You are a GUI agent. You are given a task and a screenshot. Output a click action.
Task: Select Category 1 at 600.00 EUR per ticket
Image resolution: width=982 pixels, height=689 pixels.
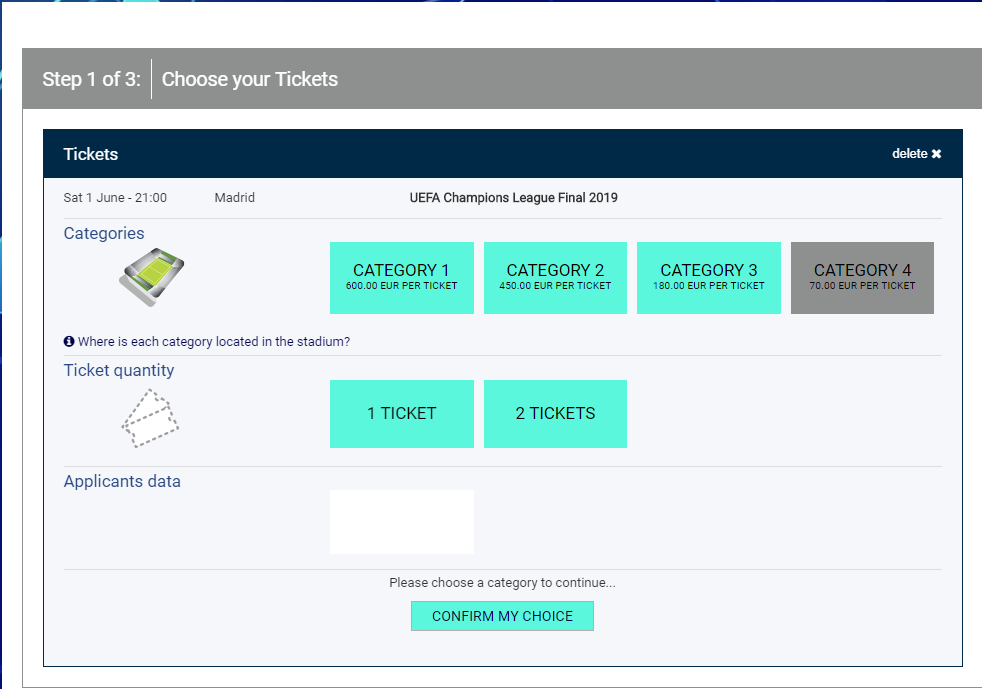click(x=401, y=278)
